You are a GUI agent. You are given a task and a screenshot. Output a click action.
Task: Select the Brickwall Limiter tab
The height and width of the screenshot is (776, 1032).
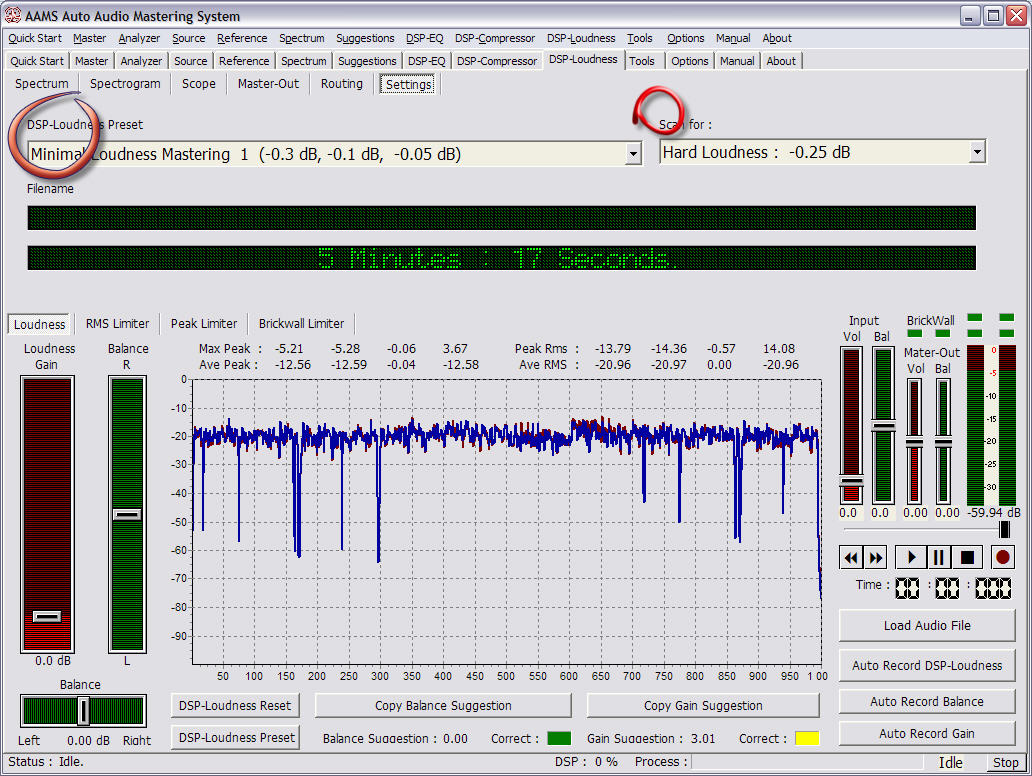(301, 324)
